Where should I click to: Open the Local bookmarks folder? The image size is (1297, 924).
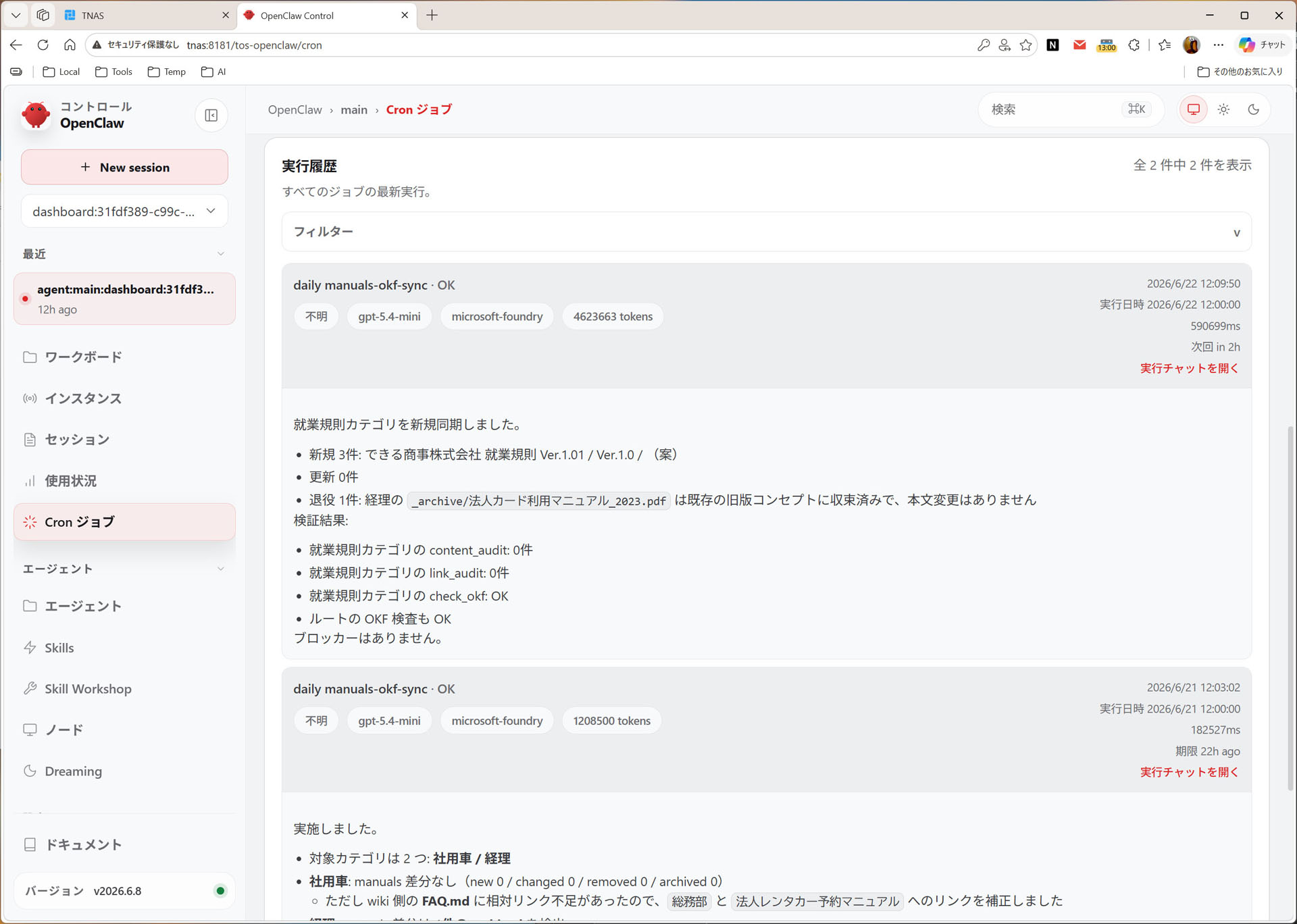point(61,72)
